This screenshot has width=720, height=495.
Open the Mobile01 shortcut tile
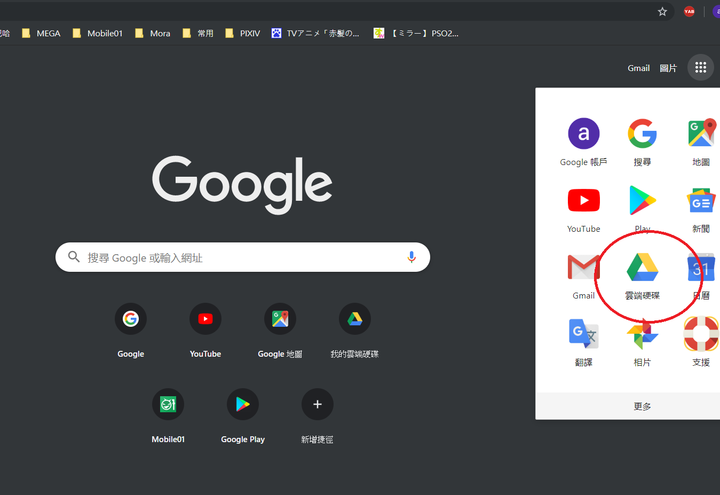pyautogui.click(x=168, y=416)
